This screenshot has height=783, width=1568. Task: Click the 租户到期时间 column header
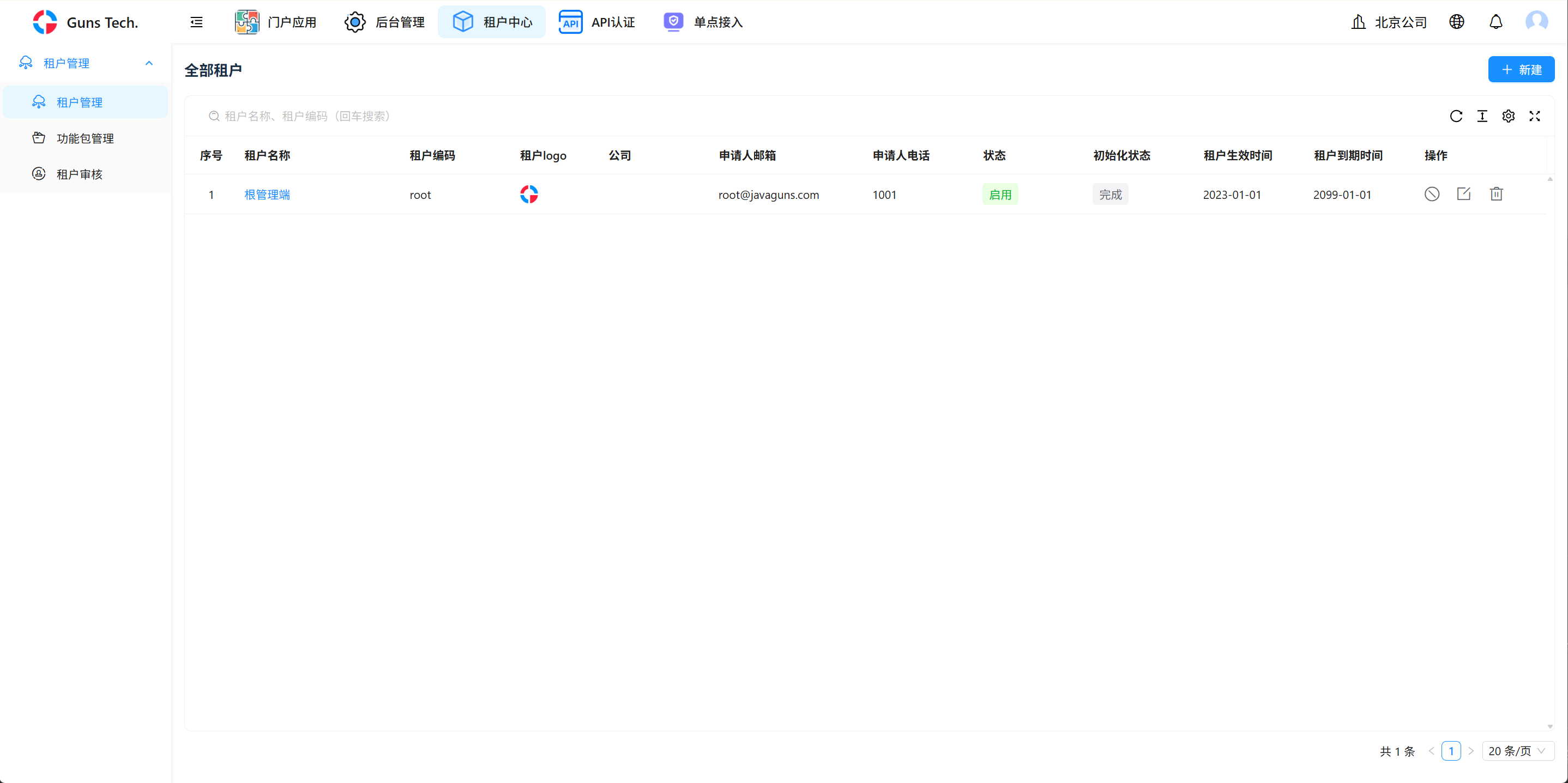[1348, 155]
